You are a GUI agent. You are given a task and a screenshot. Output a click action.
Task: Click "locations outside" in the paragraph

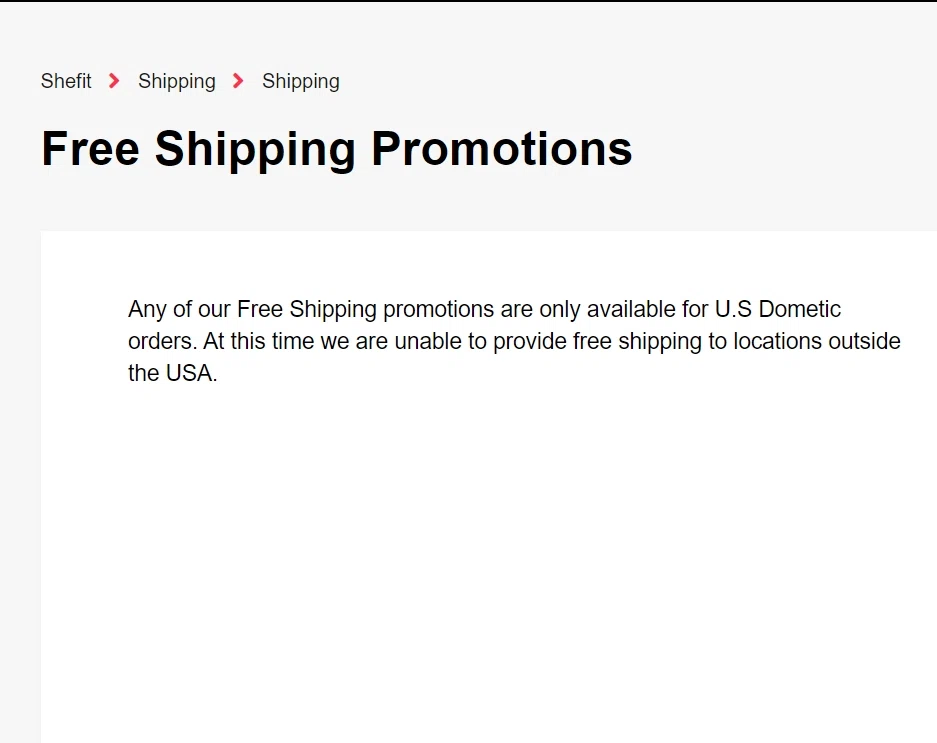[x=816, y=341]
